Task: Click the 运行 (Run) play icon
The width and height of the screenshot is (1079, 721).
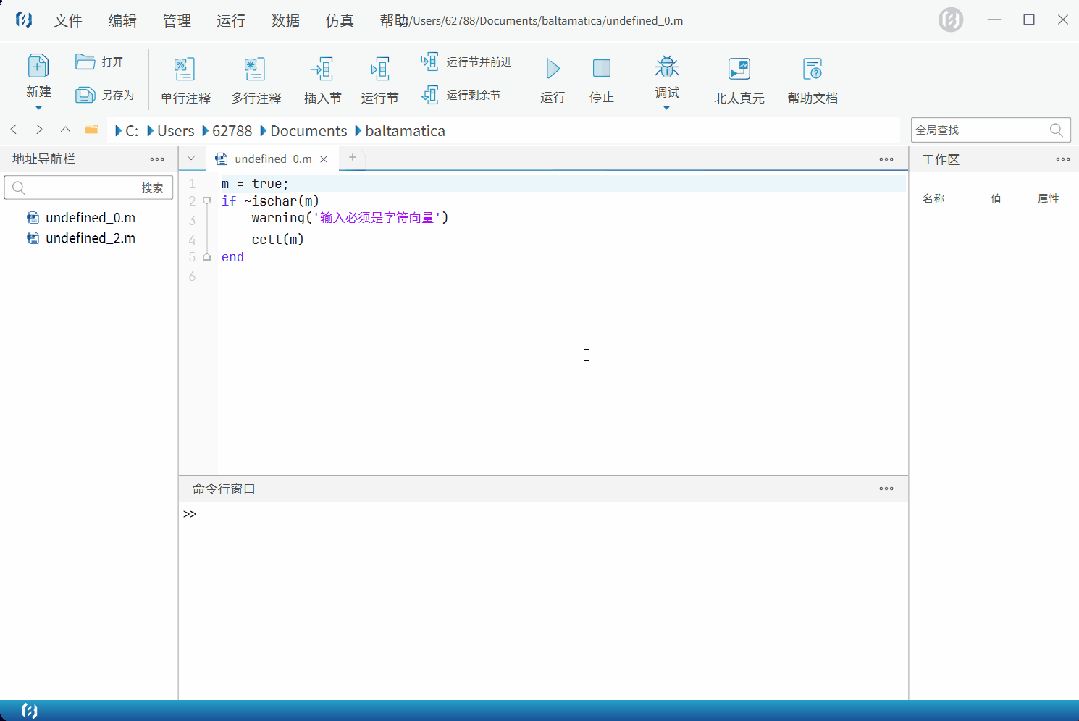Action: pyautogui.click(x=552, y=69)
